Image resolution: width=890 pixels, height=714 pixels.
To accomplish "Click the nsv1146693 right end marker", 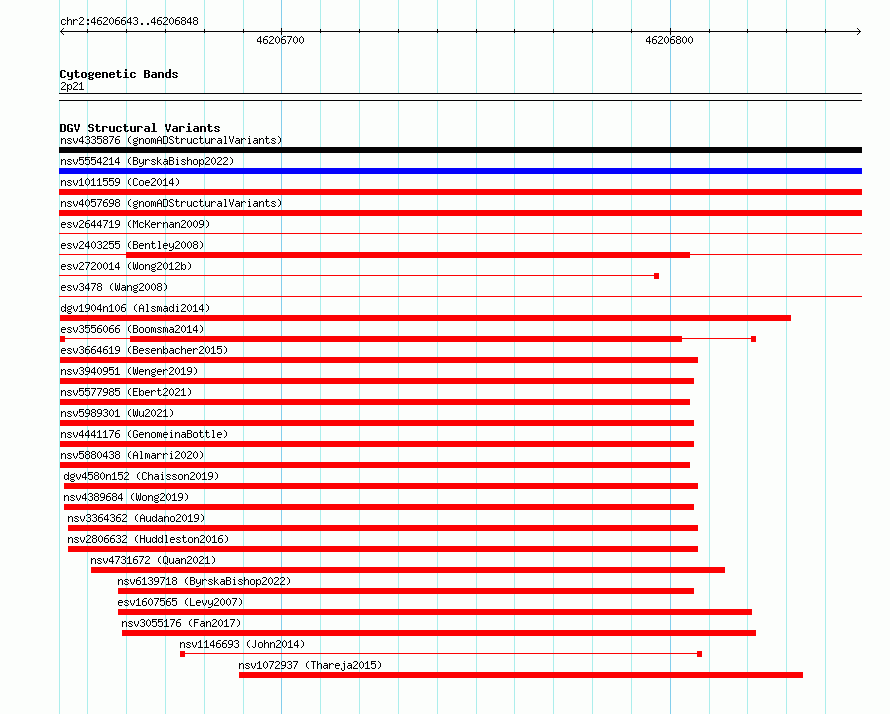I will [x=699, y=654].
